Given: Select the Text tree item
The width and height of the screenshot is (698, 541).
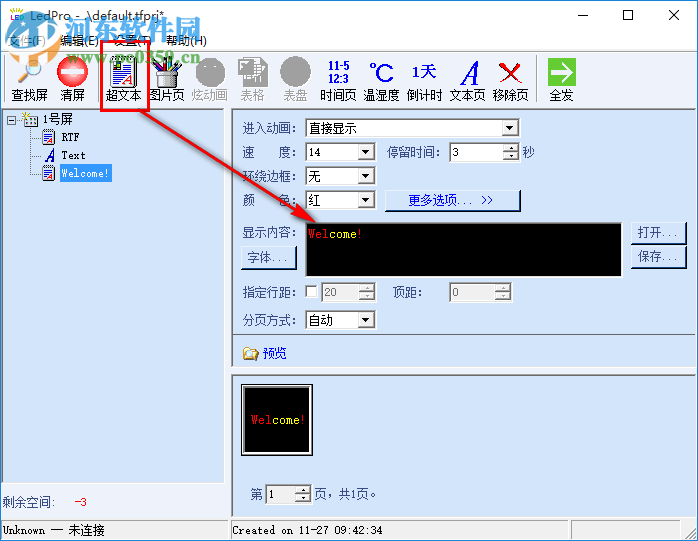Looking at the screenshot, I should point(73,155).
